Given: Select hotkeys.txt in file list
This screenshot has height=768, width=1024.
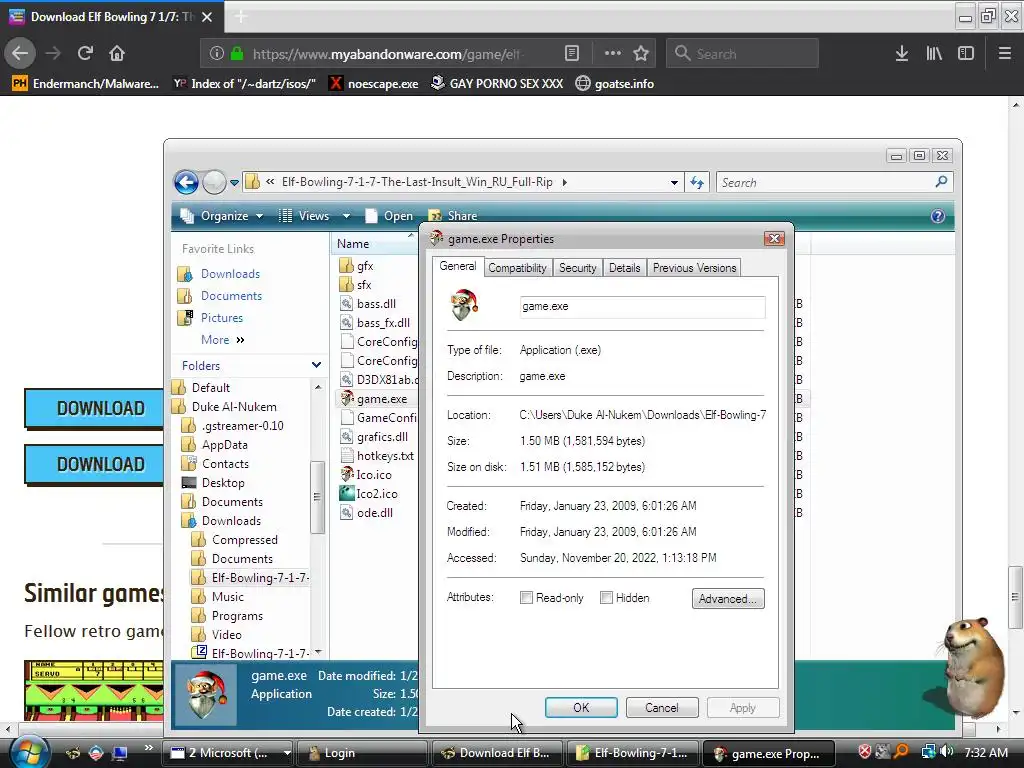Looking at the screenshot, I should pos(377,456).
